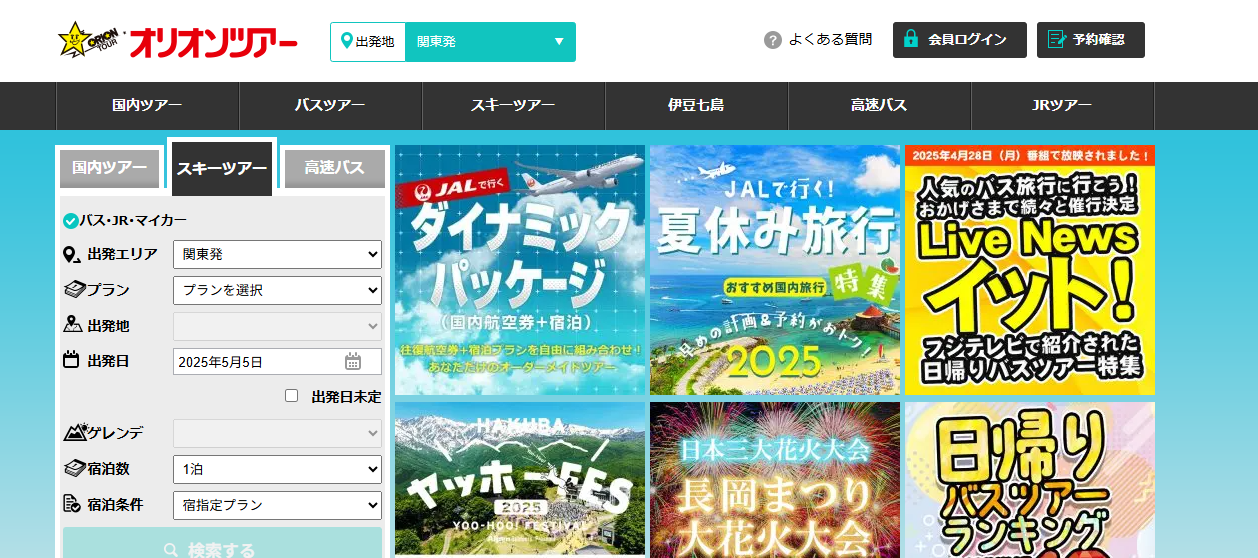Click the Orion Tour star logo
Screen dimensions: 1258x558
[x=76, y=40]
